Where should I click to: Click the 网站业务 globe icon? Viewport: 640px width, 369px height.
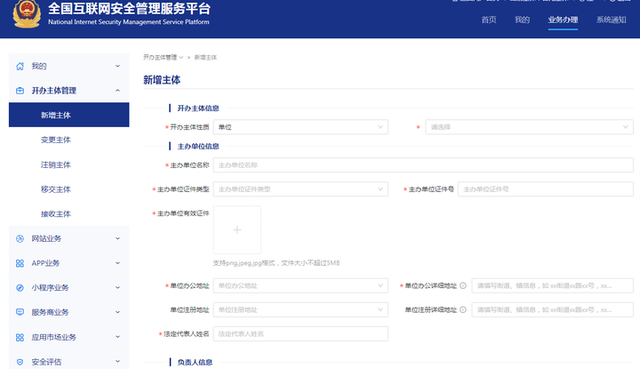[x=20, y=239]
